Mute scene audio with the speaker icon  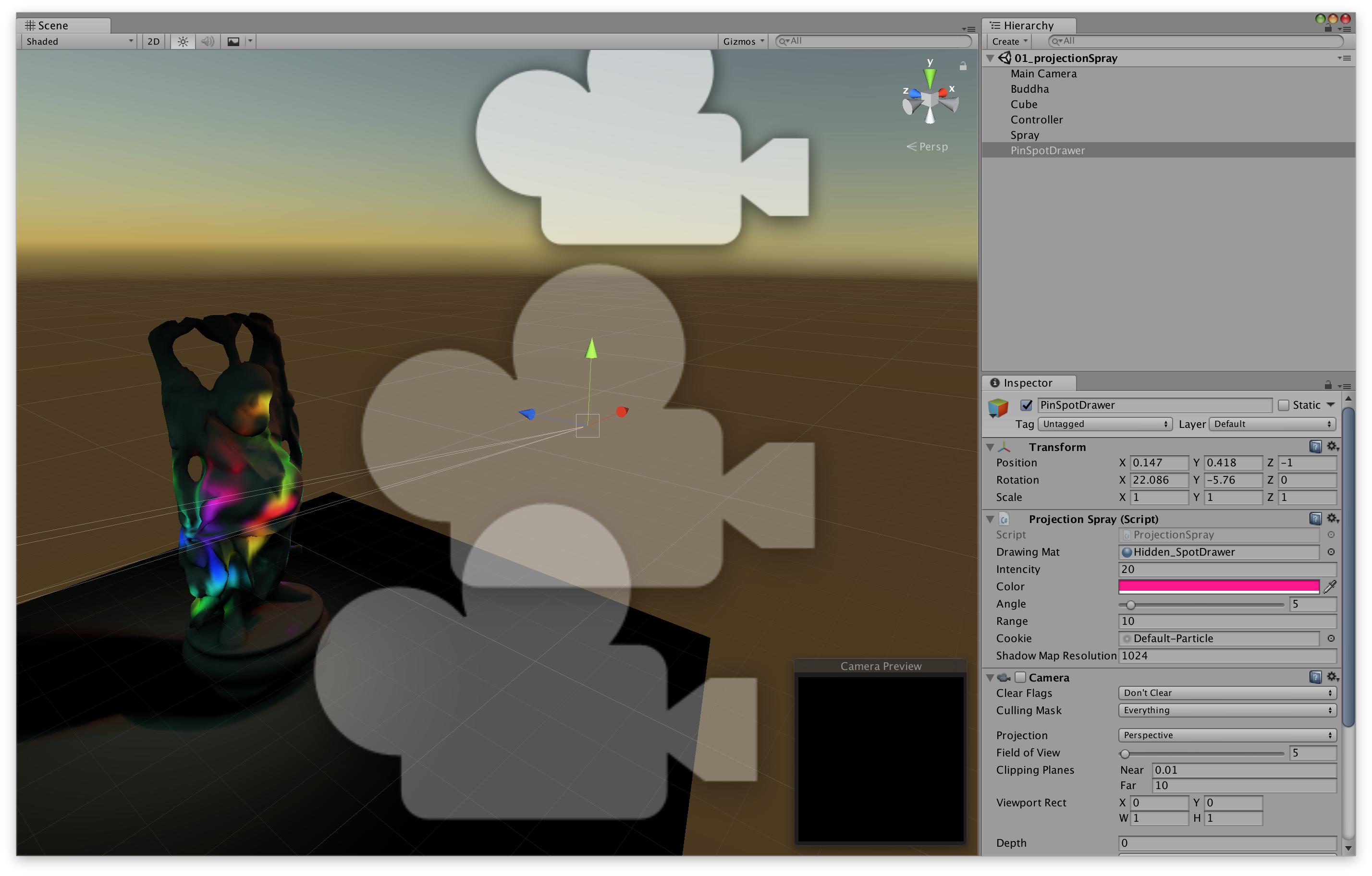[207, 41]
